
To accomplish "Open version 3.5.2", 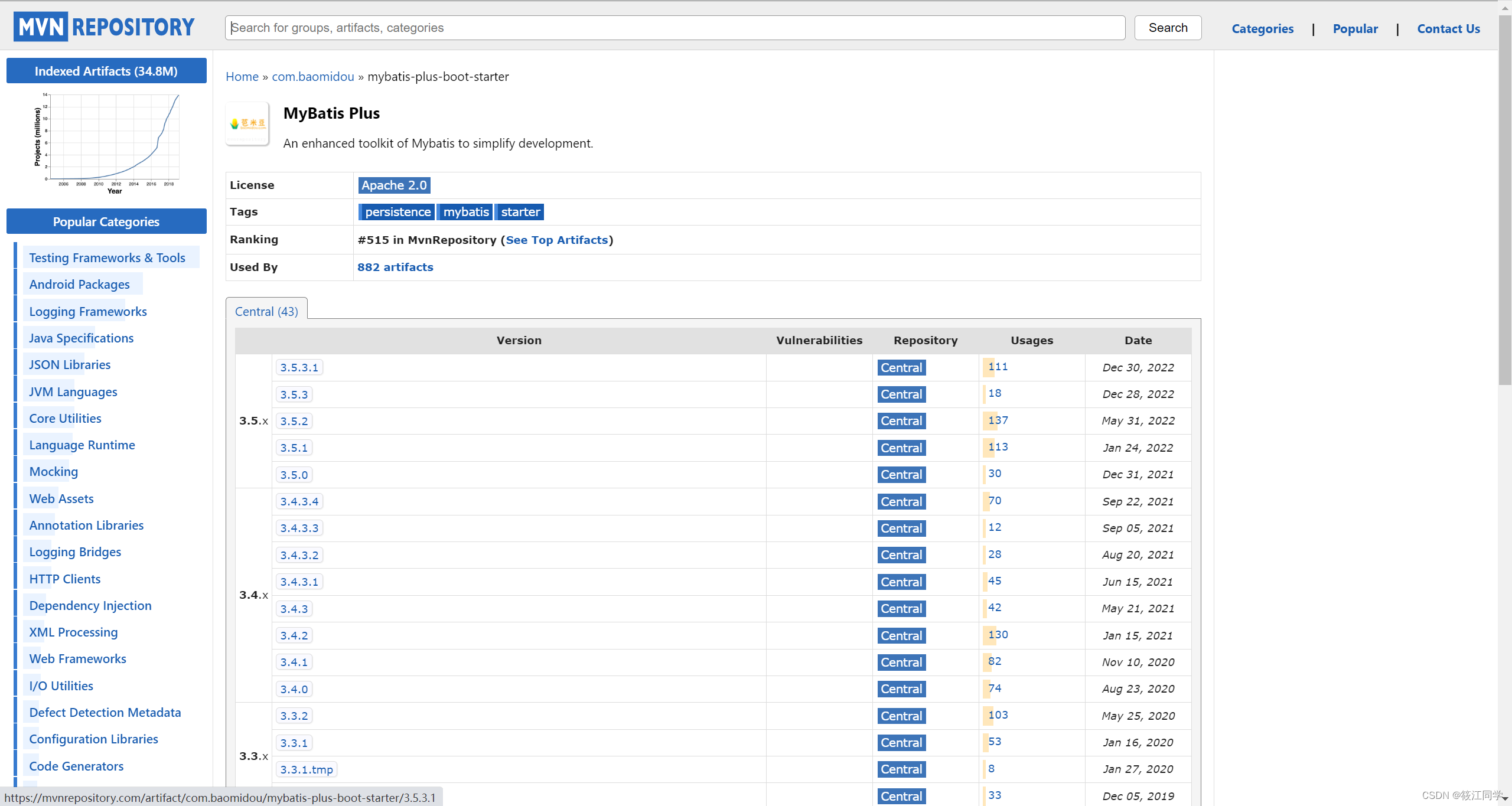I will (294, 421).
